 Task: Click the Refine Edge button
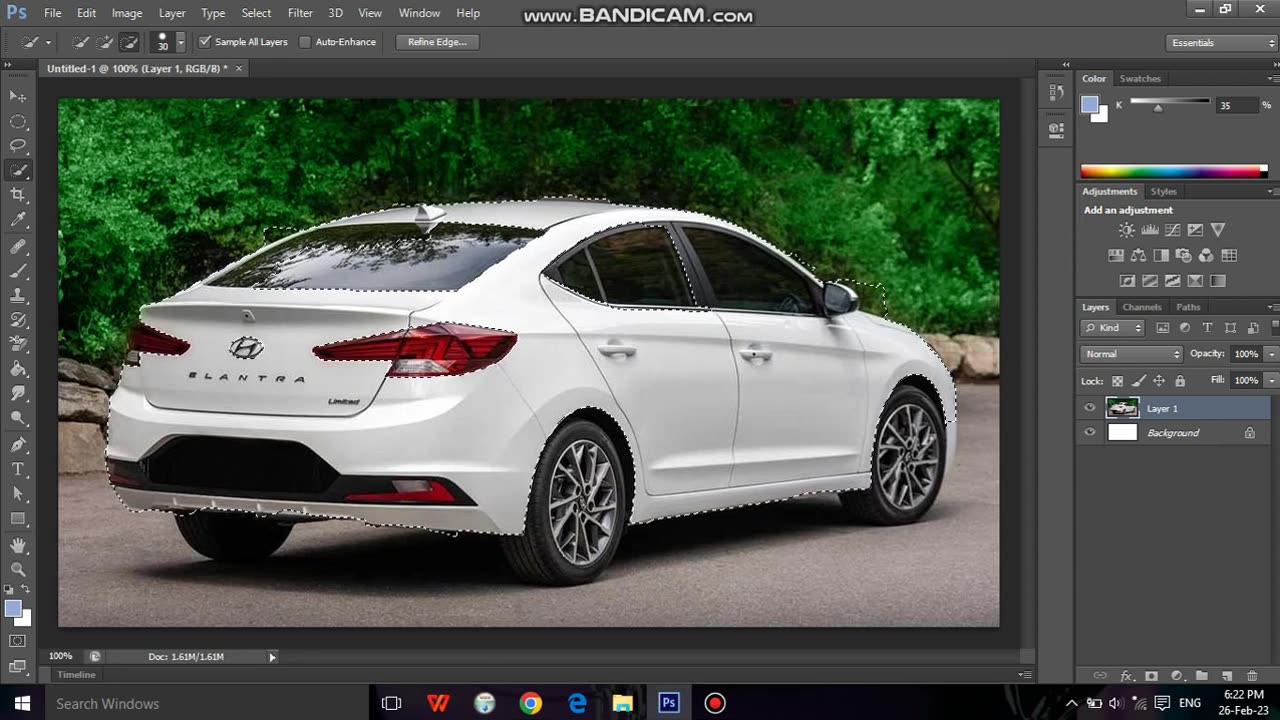tap(437, 42)
